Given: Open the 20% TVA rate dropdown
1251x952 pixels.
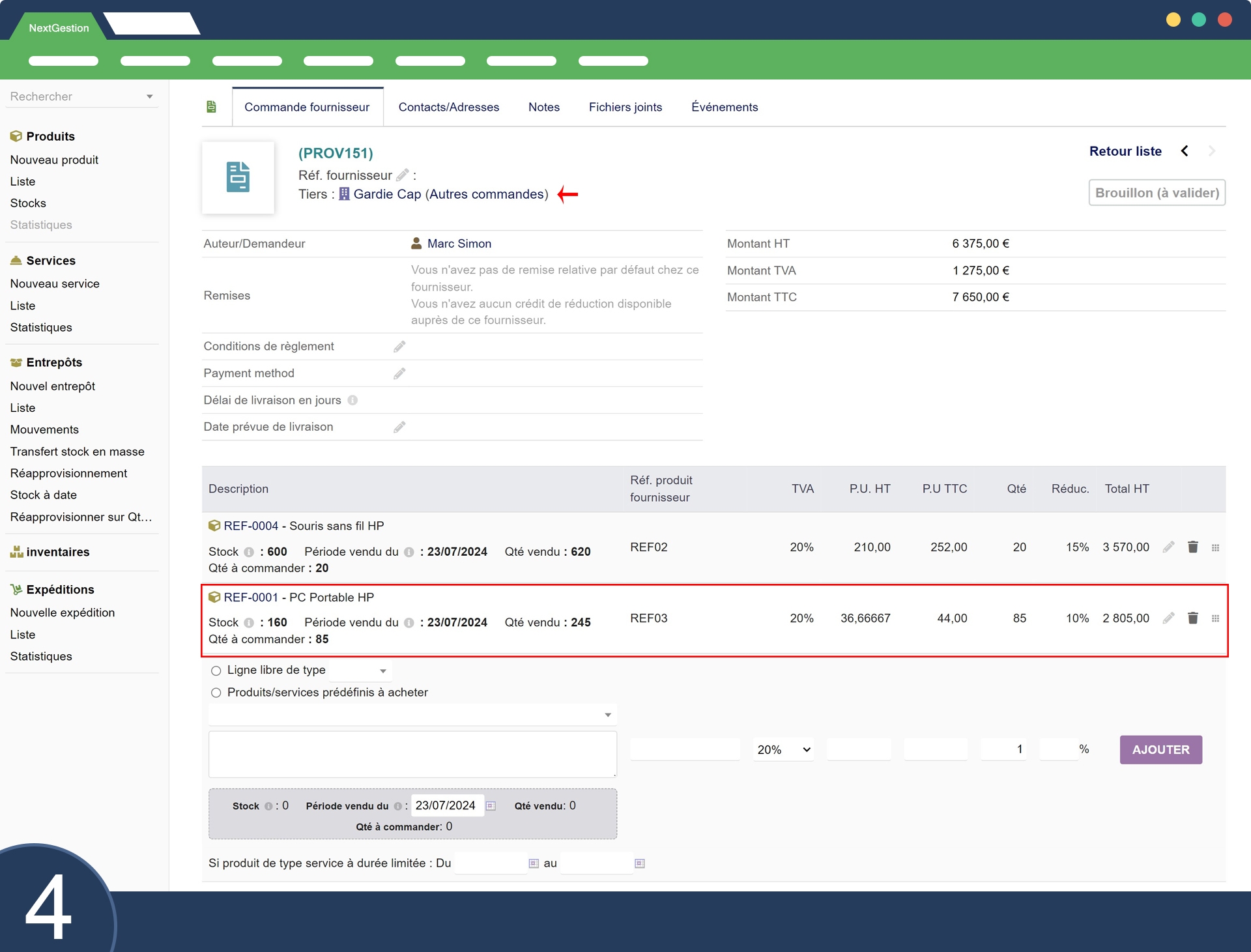Looking at the screenshot, I should (783, 749).
